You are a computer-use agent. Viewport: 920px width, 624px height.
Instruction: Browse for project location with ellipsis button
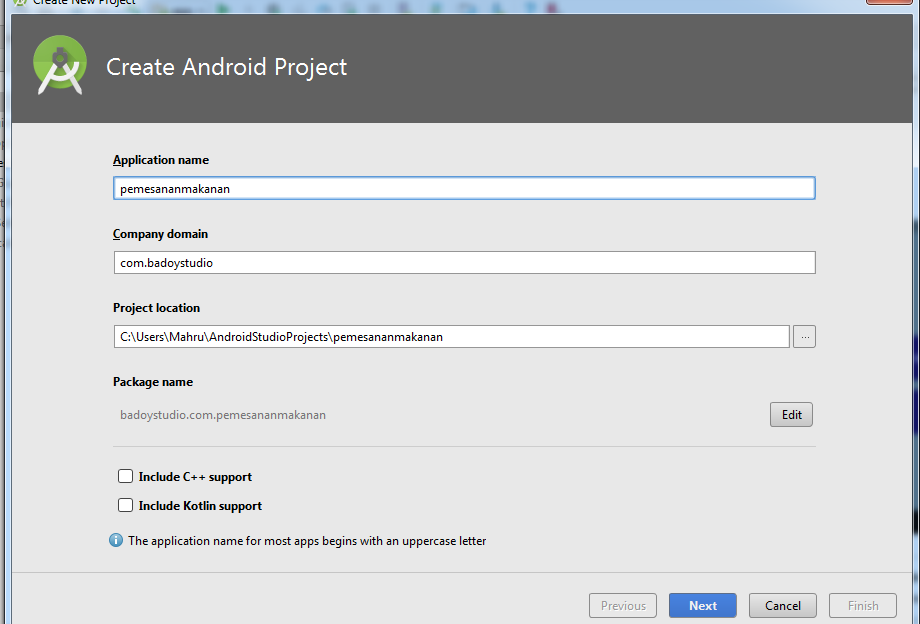804,337
